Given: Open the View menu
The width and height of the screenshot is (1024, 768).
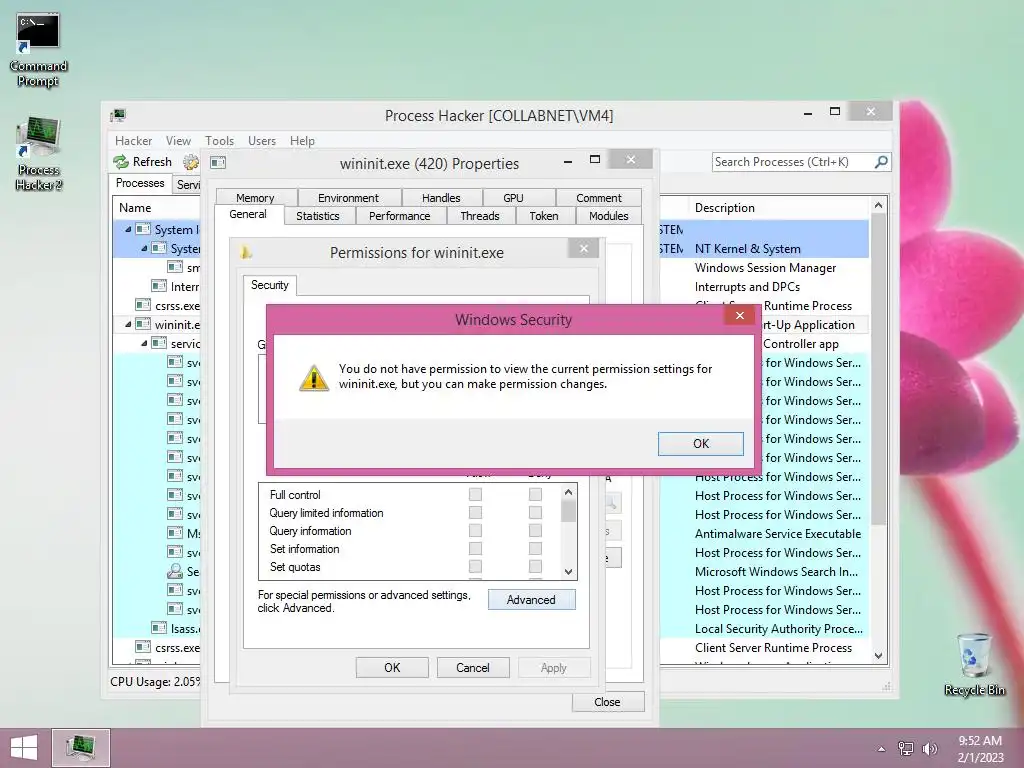Looking at the screenshot, I should click(x=178, y=140).
